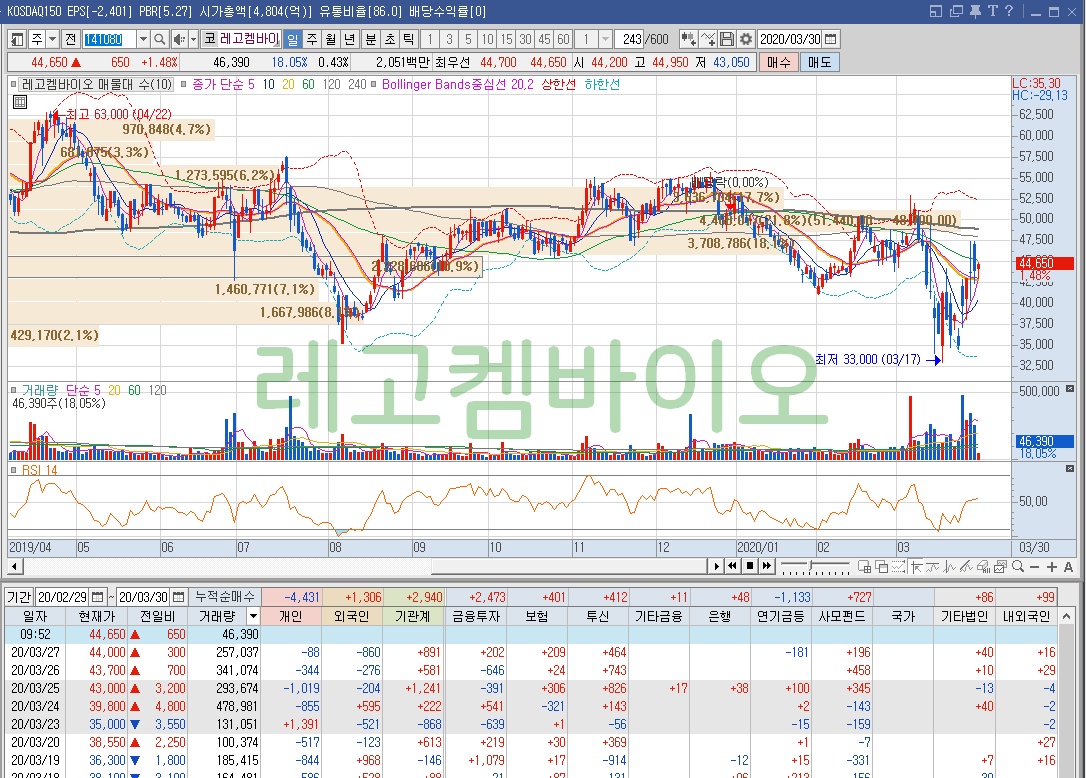Collapse the volume panel corner button
This screenshot has height=778, width=1086.
click(x=1070, y=389)
